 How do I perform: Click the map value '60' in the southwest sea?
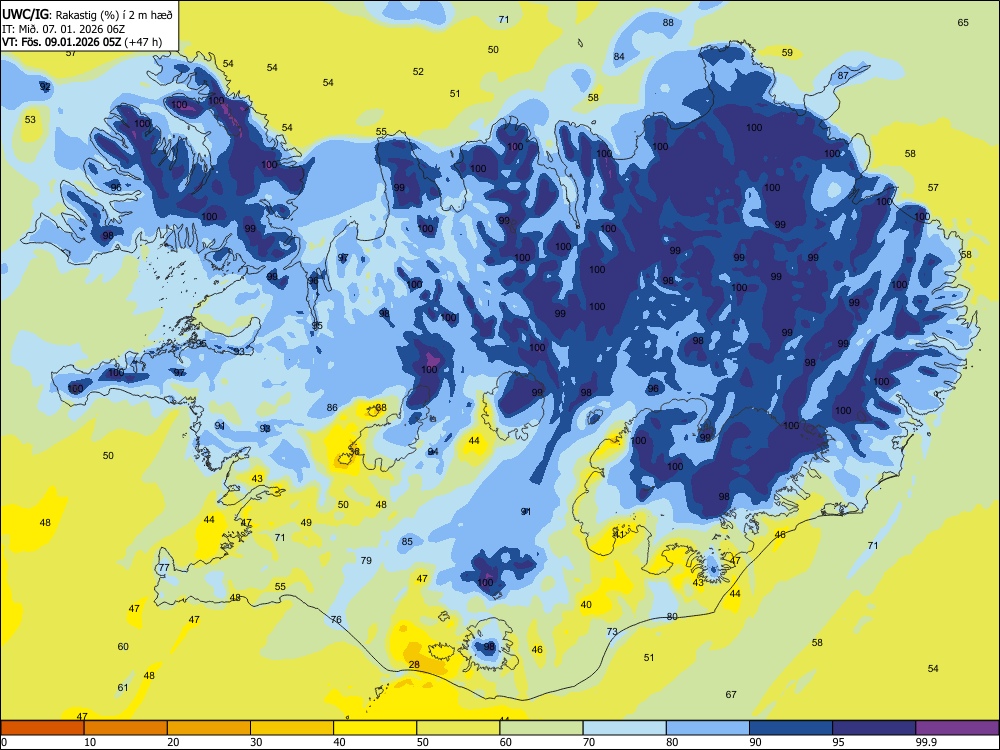click(x=122, y=646)
